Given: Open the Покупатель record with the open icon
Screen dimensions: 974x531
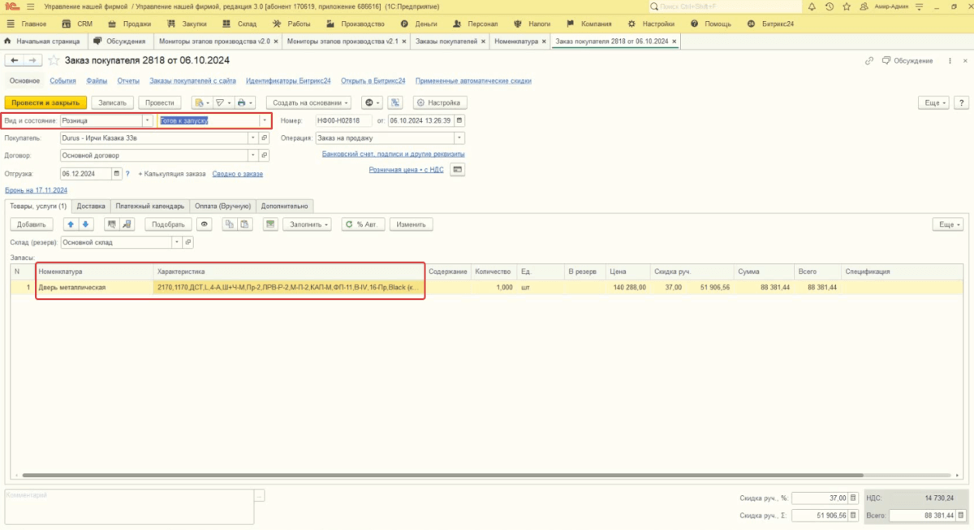Looking at the screenshot, I should pyautogui.click(x=264, y=138).
